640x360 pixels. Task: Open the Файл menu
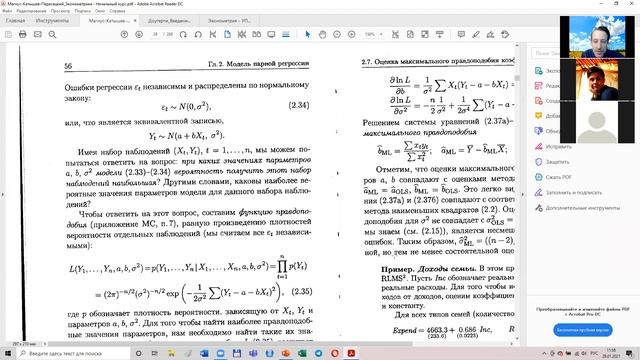7,11
